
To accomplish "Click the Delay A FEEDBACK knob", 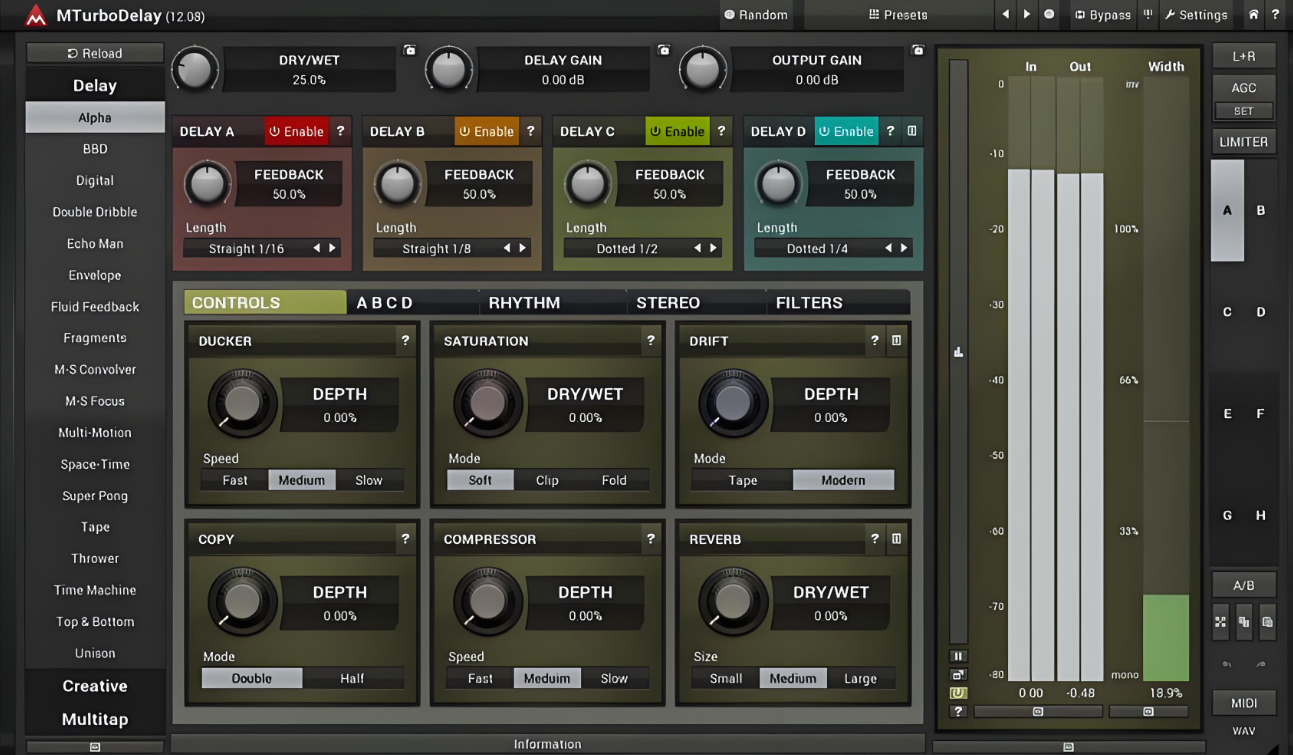I will (206, 185).
